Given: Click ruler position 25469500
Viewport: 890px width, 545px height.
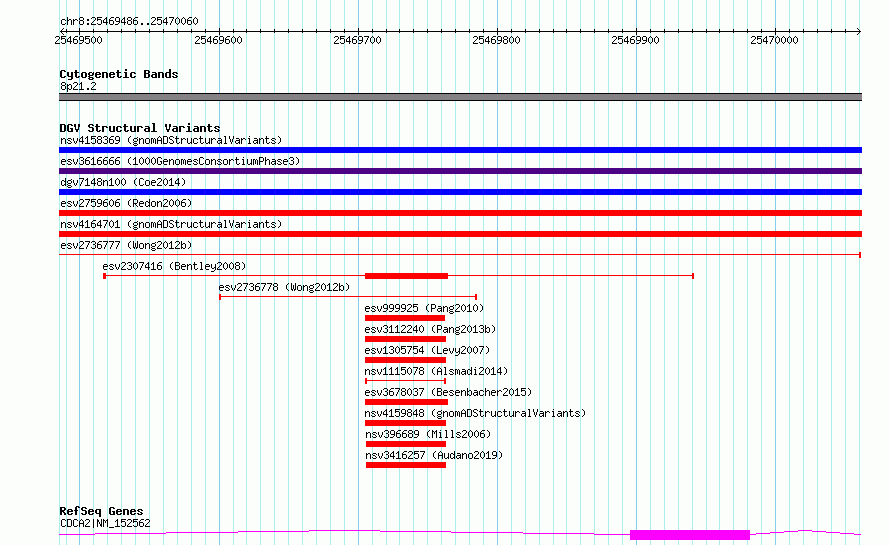Looking at the screenshot, I should (x=78, y=40).
